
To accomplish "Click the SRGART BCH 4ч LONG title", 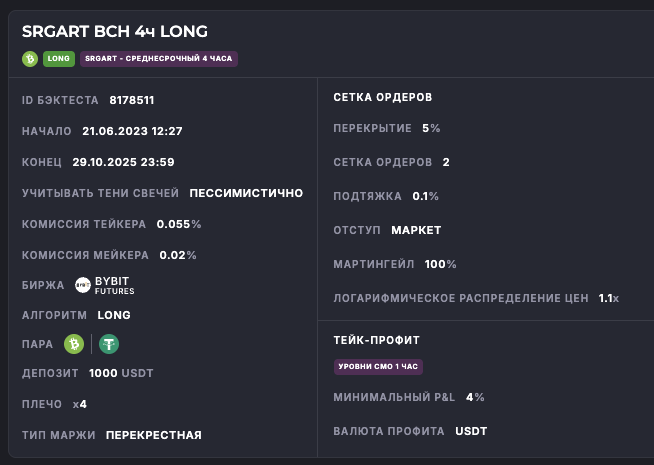I will (115, 32).
